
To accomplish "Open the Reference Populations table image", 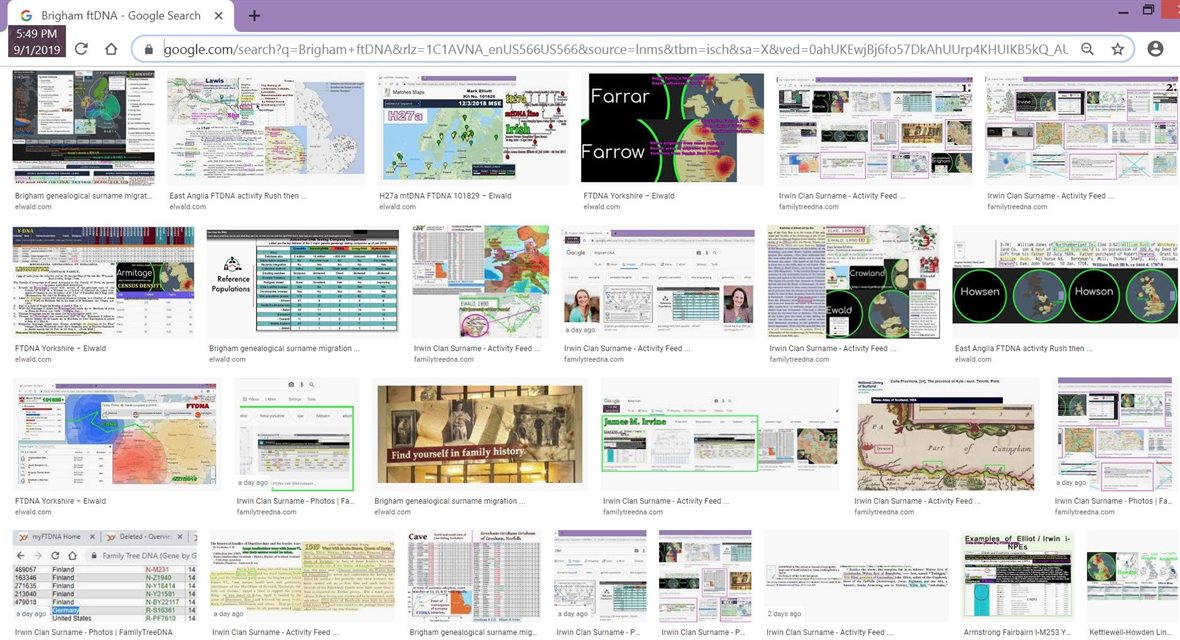I will (302, 283).
